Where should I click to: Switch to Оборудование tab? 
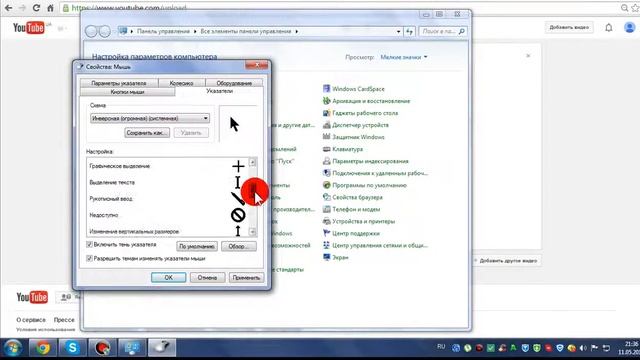click(234, 83)
